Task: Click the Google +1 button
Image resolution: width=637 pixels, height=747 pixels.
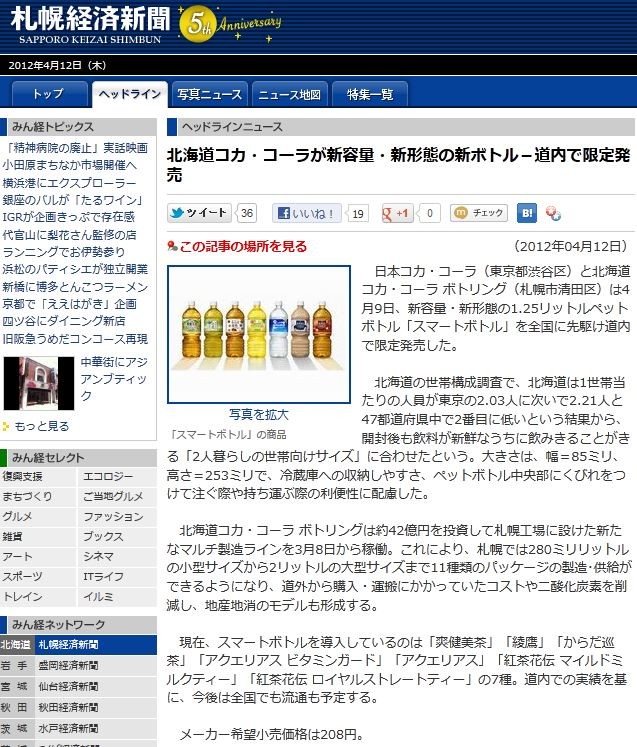Action: [x=397, y=213]
